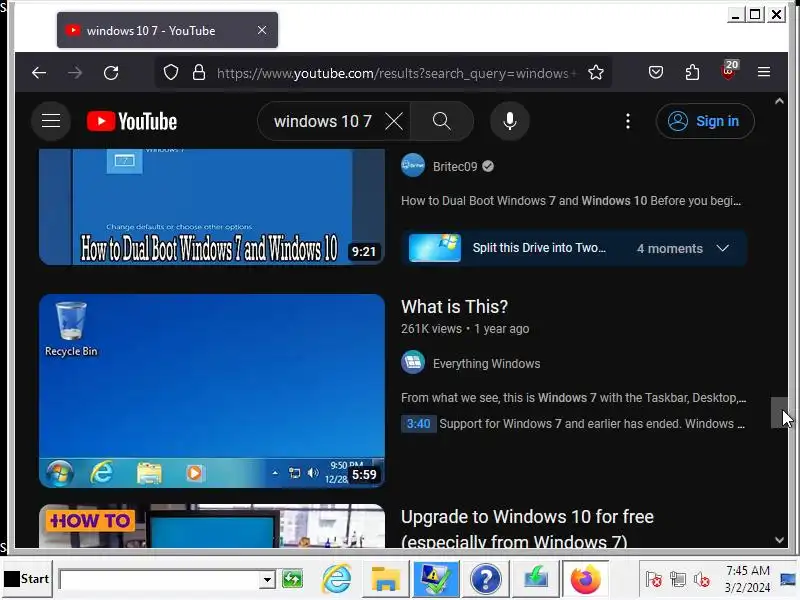Open the taskbar clock showing 7:45 AM
The height and width of the screenshot is (600, 800).
pos(747,579)
